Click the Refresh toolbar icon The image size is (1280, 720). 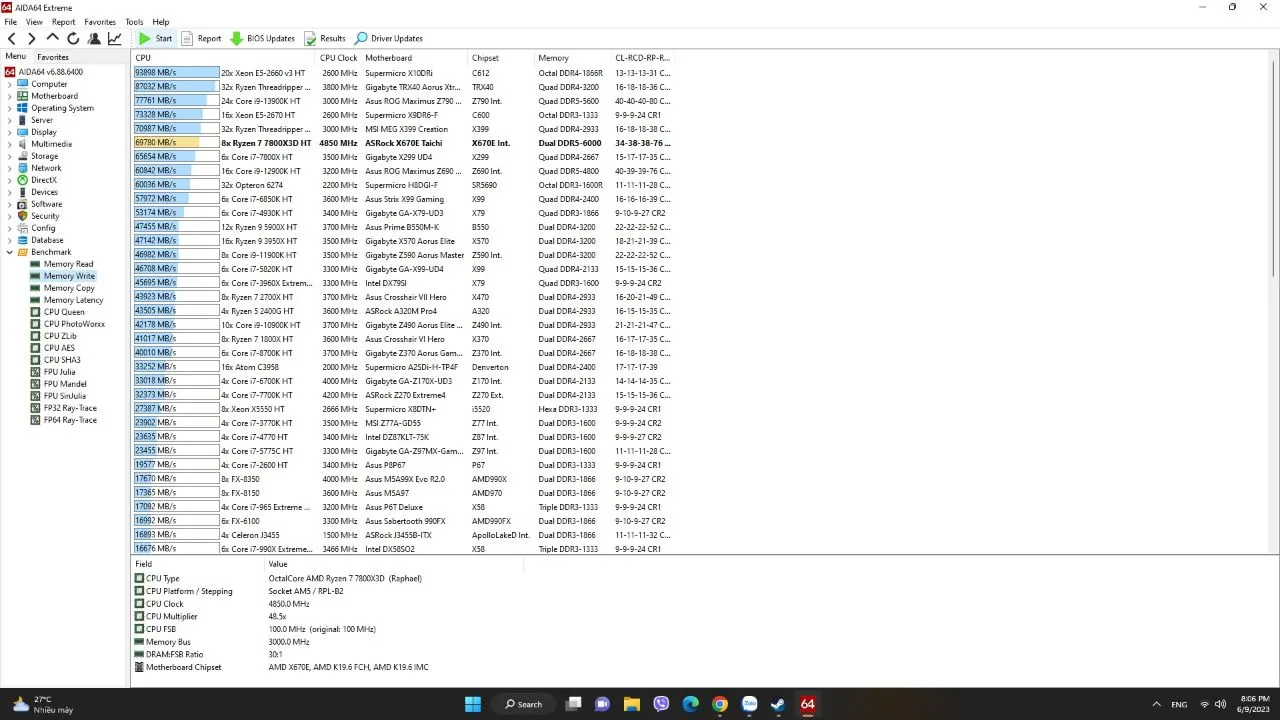pyautogui.click(x=73, y=39)
